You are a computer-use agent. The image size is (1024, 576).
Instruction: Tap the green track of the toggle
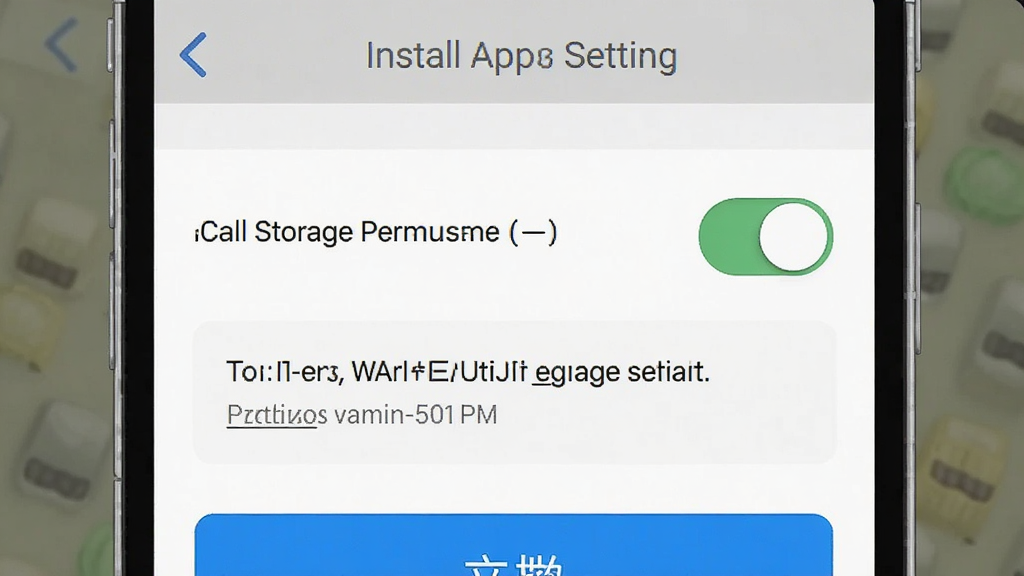(728, 236)
